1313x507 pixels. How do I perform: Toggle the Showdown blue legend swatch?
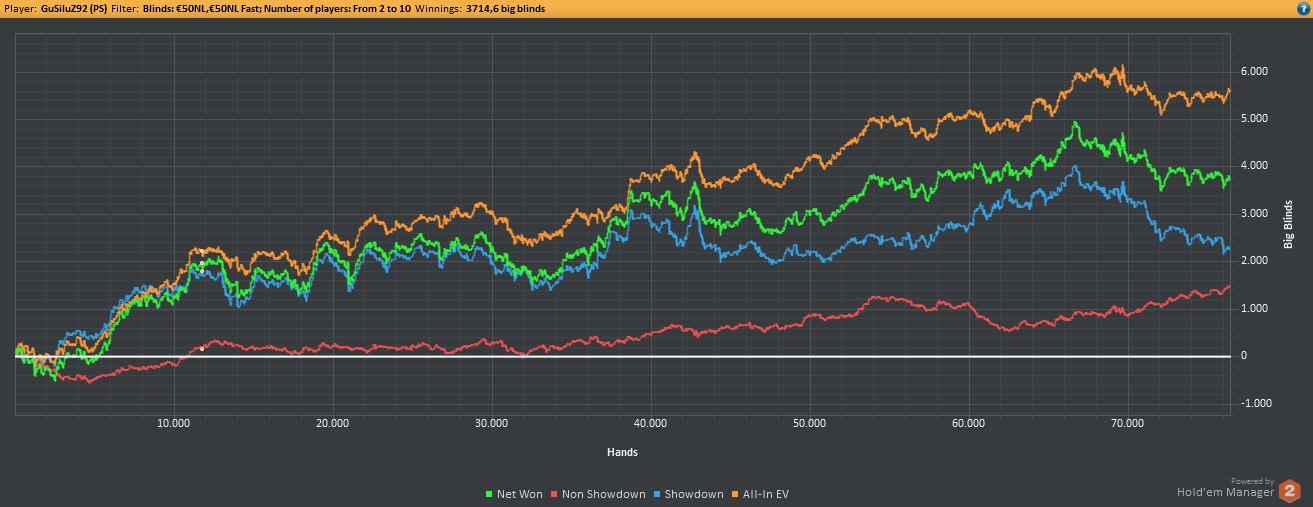(x=656, y=494)
